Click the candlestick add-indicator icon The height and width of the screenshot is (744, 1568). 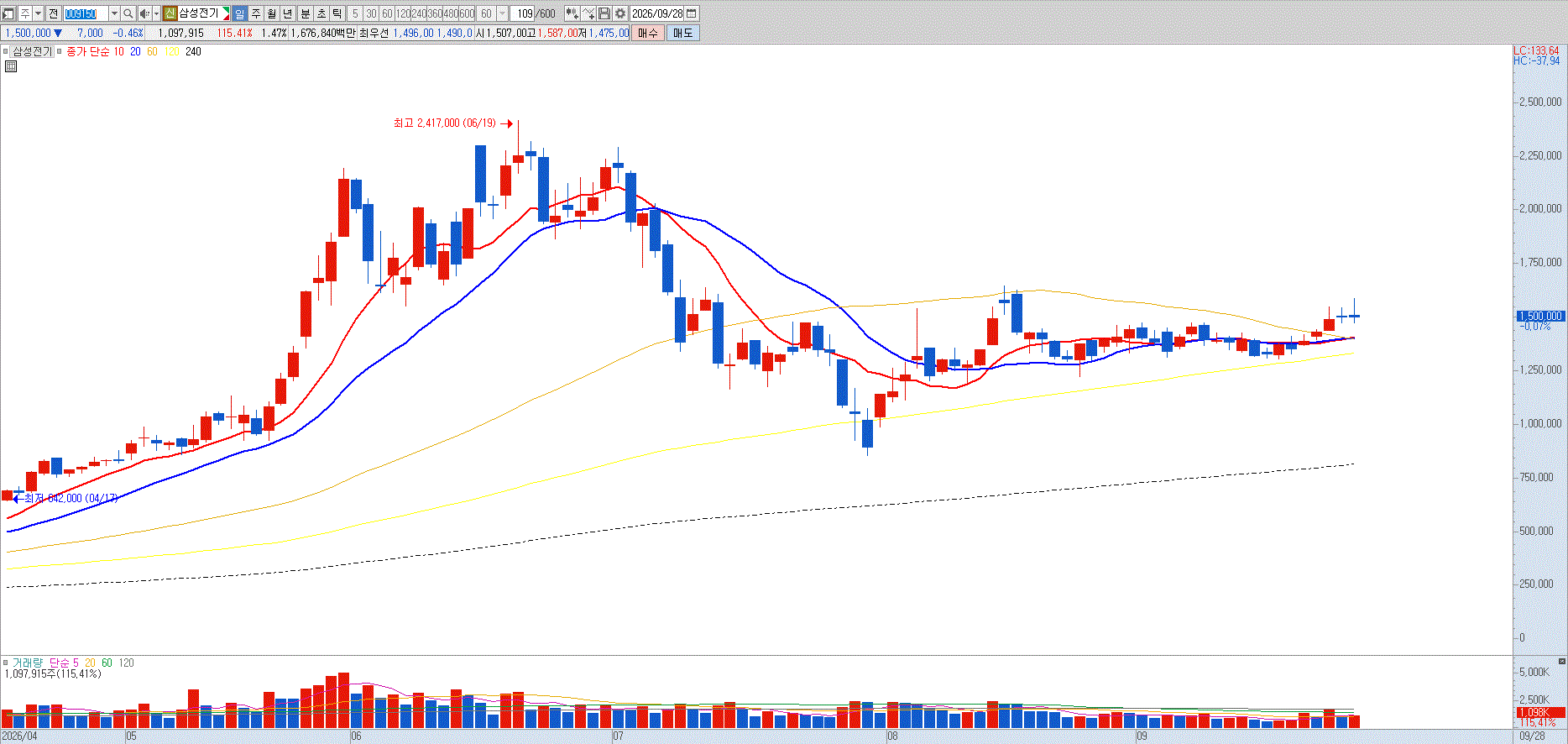572,13
